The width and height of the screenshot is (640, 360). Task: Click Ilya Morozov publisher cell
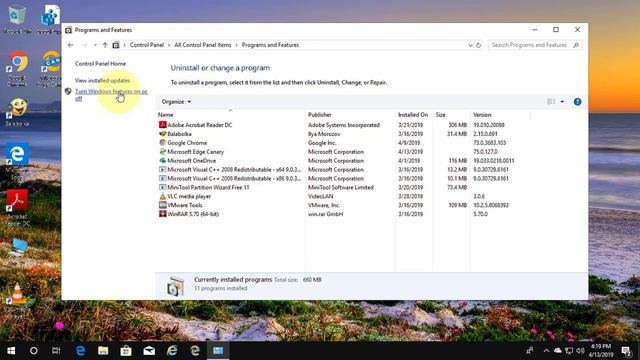[x=324, y=134]
